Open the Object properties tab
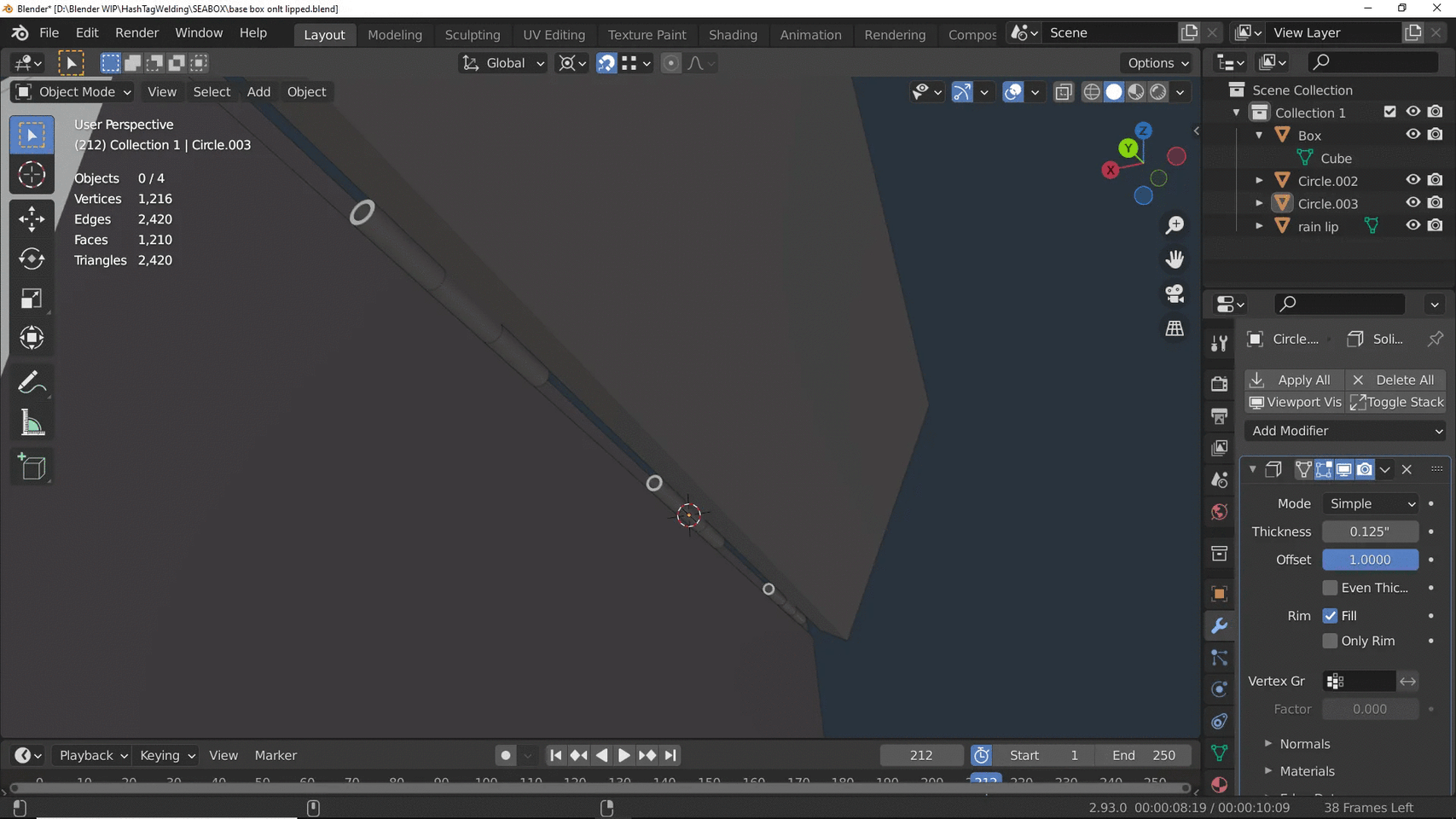 pyautogui.click(x=1220, y=594)
